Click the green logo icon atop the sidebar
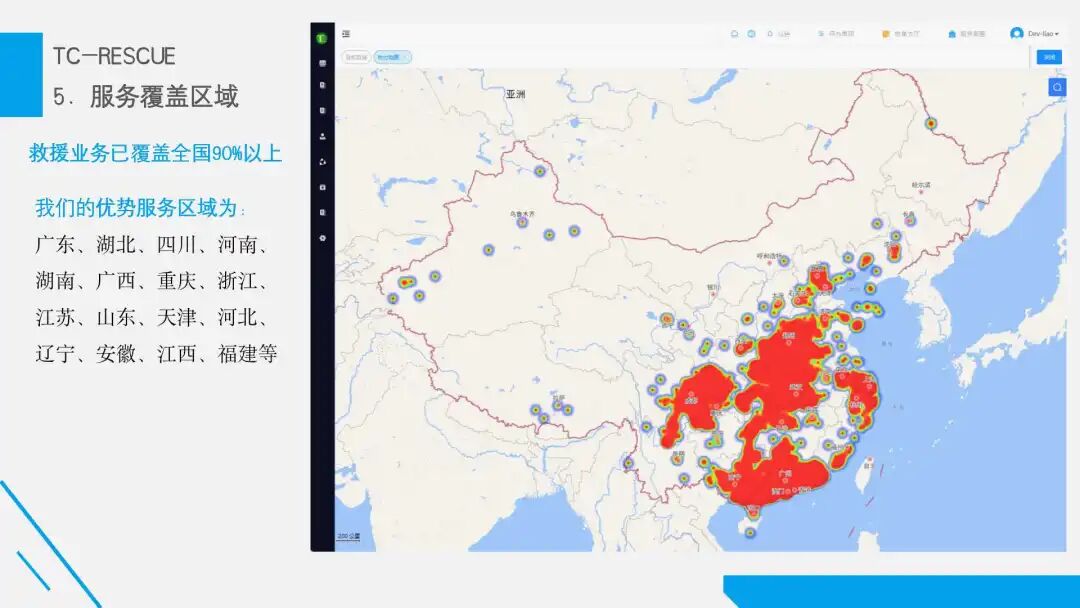 click(x=321, y=38)
